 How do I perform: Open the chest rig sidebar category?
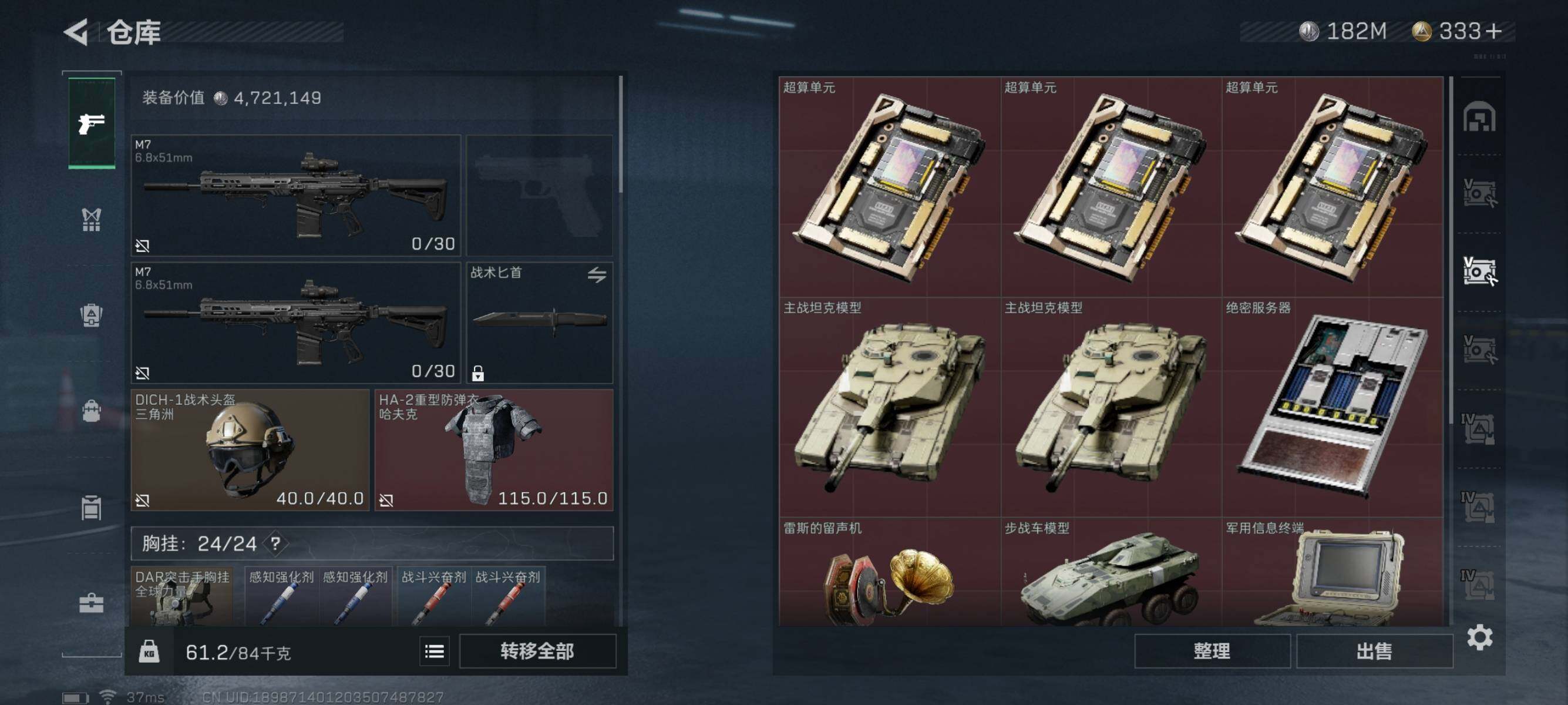pos(91,219)
